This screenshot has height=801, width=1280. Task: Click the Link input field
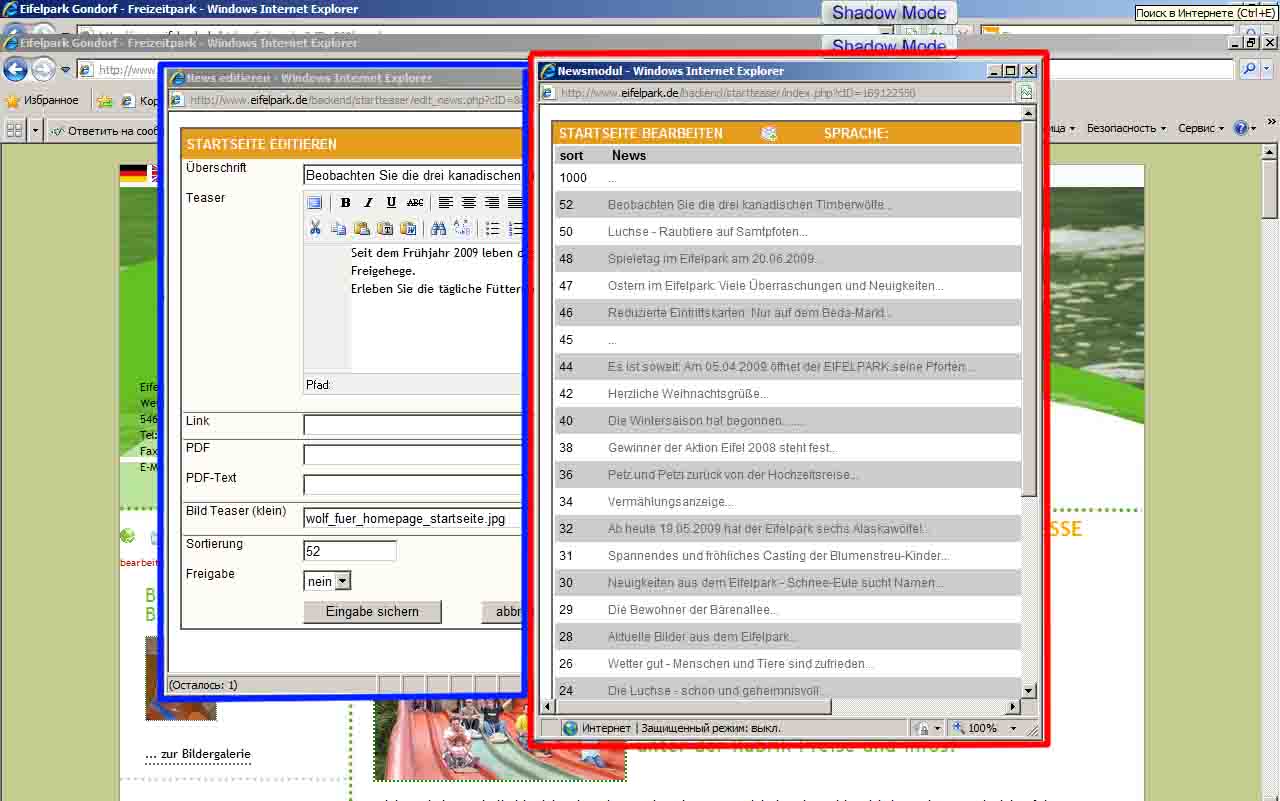(413, 425)
